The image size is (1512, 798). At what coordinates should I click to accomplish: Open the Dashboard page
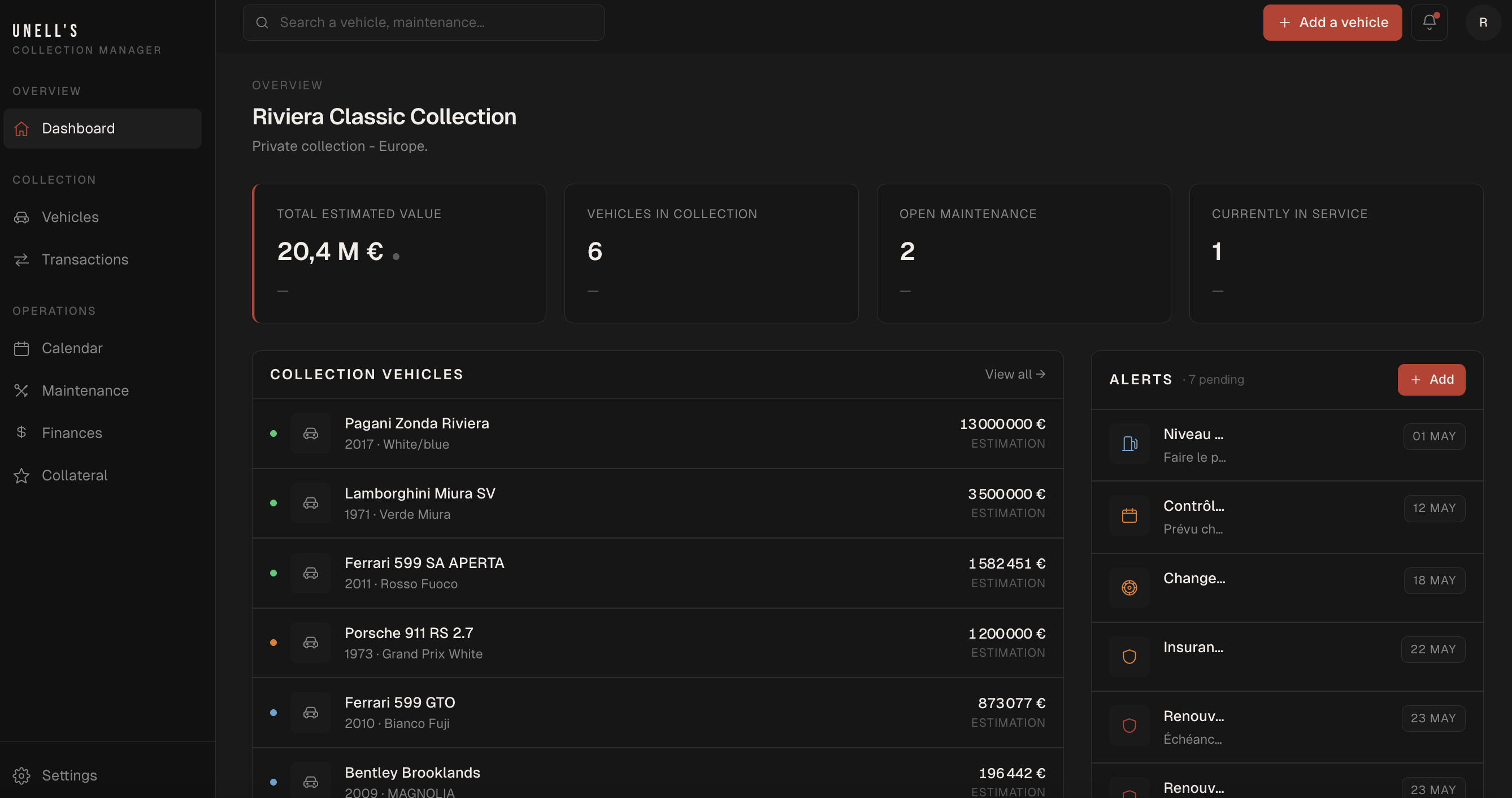tap(103, 129)
